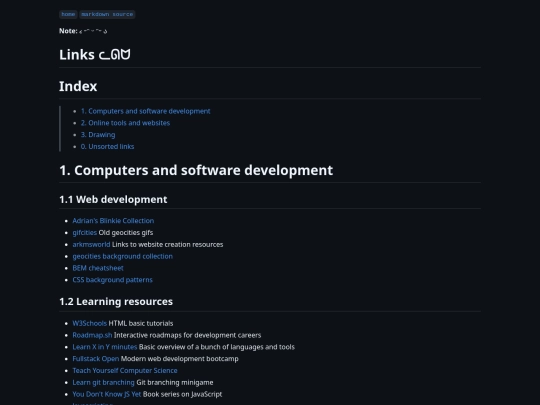Visit the Fullstack Open link
540x405 pixels.
coord(95,359)
